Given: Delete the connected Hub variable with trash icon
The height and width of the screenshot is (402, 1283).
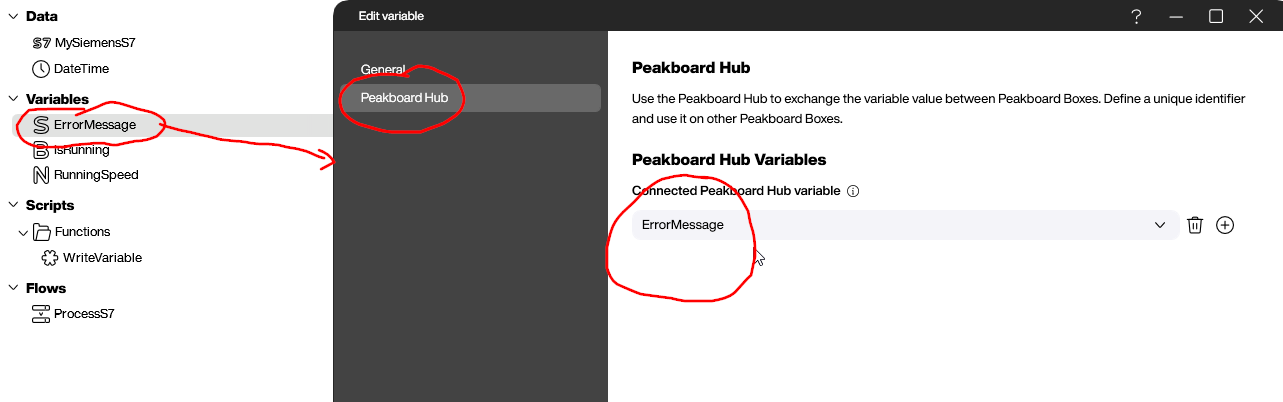Looking at the screenshot, I should tap(1194, 225).
